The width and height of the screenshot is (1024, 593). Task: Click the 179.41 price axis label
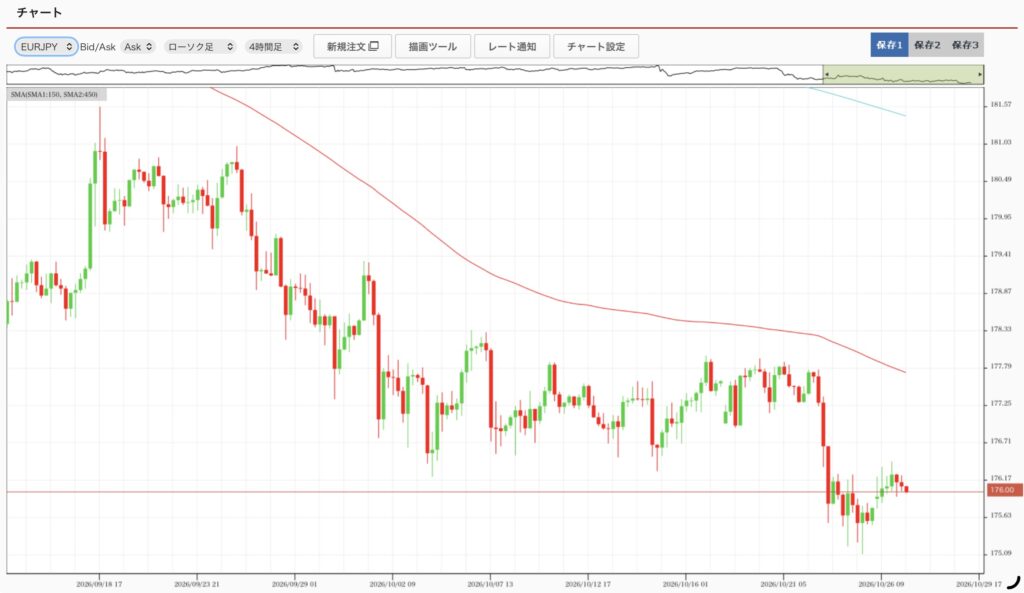(x=1000, y=254)
